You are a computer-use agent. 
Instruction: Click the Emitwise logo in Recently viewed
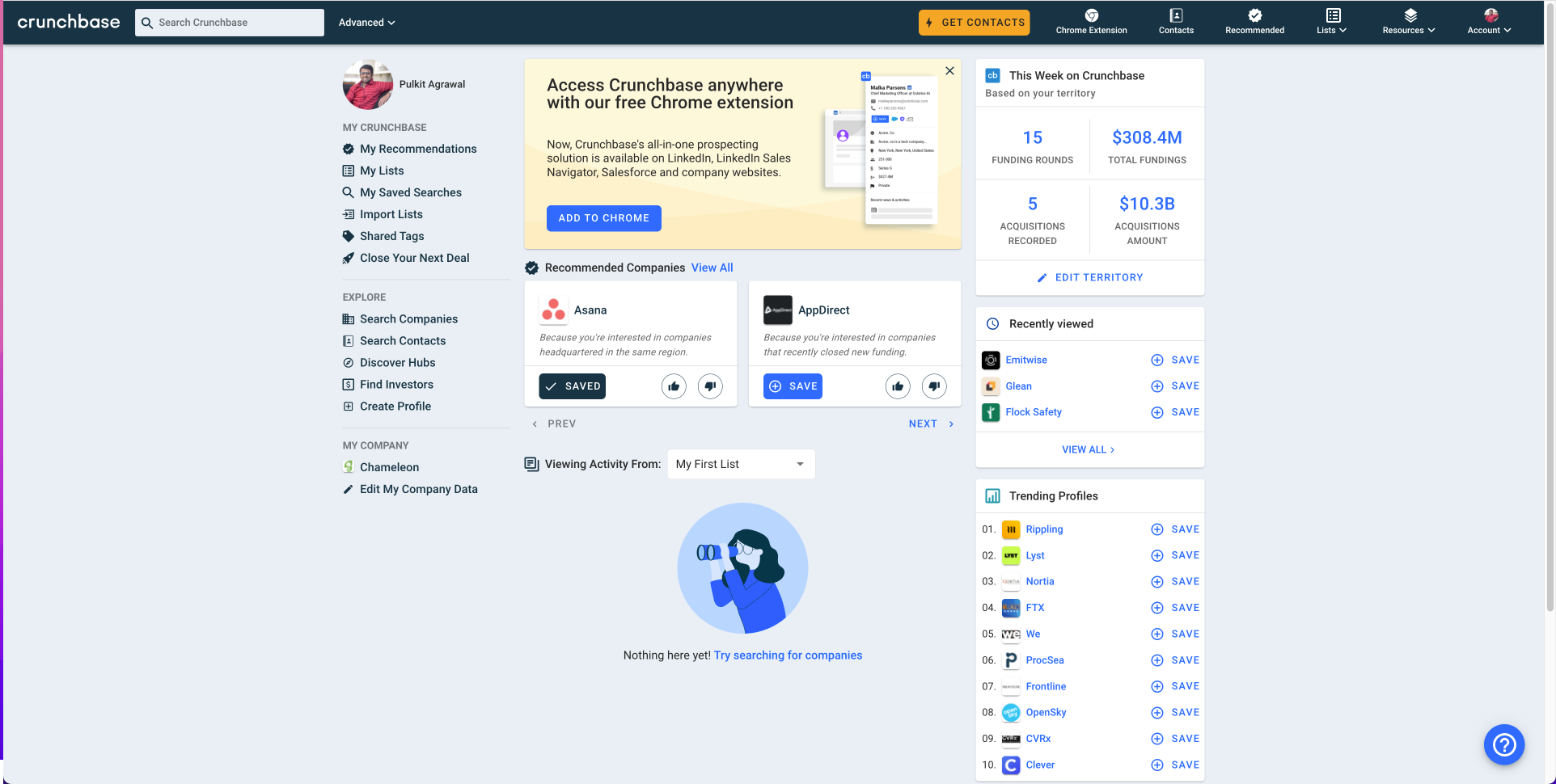[991, 360]
